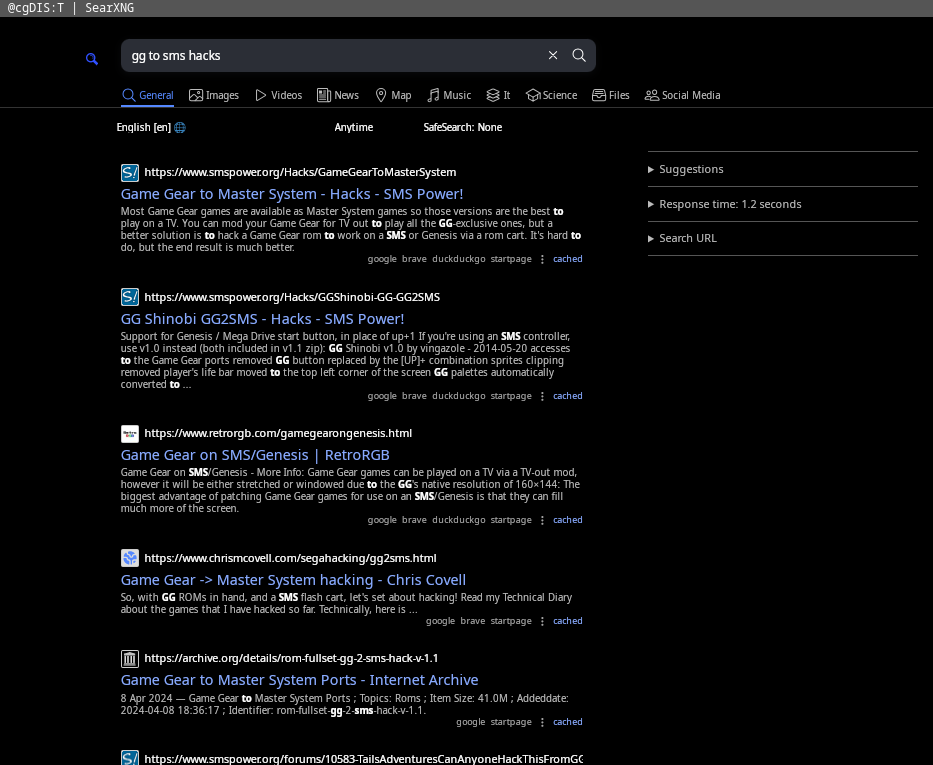Open cached link for RetroRGB result
933x765 pixels.
click(x=568, y=520)
